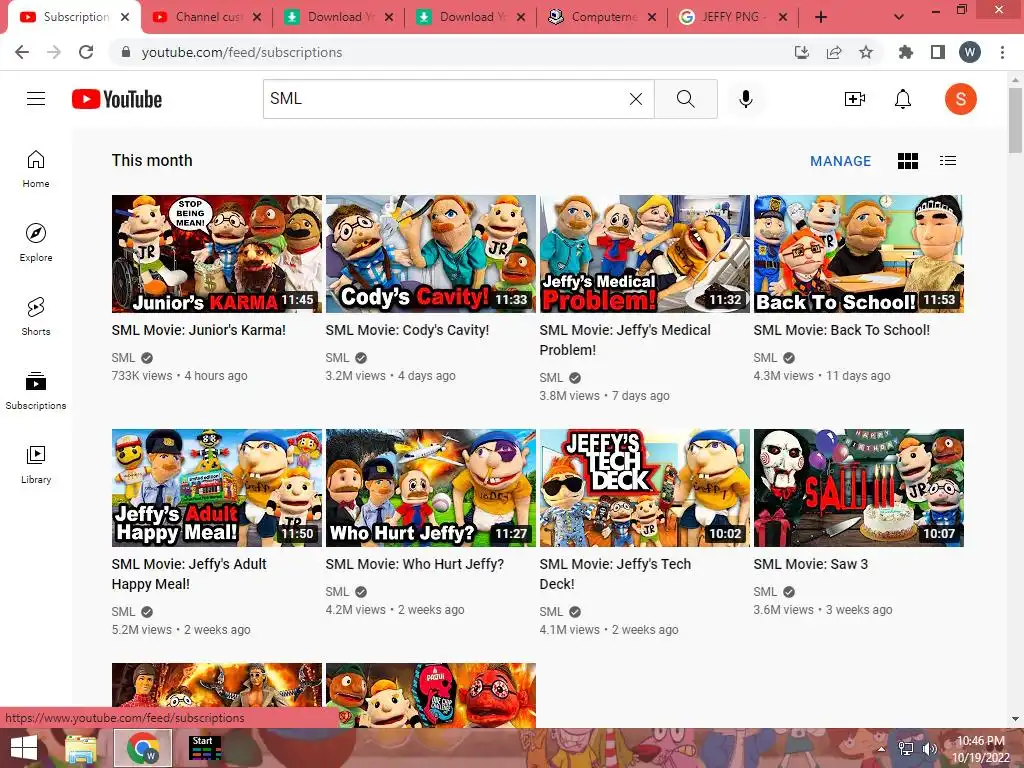This screenshot has width=1024, height=768.
Task: Reload the page
Action: point(86,52)
